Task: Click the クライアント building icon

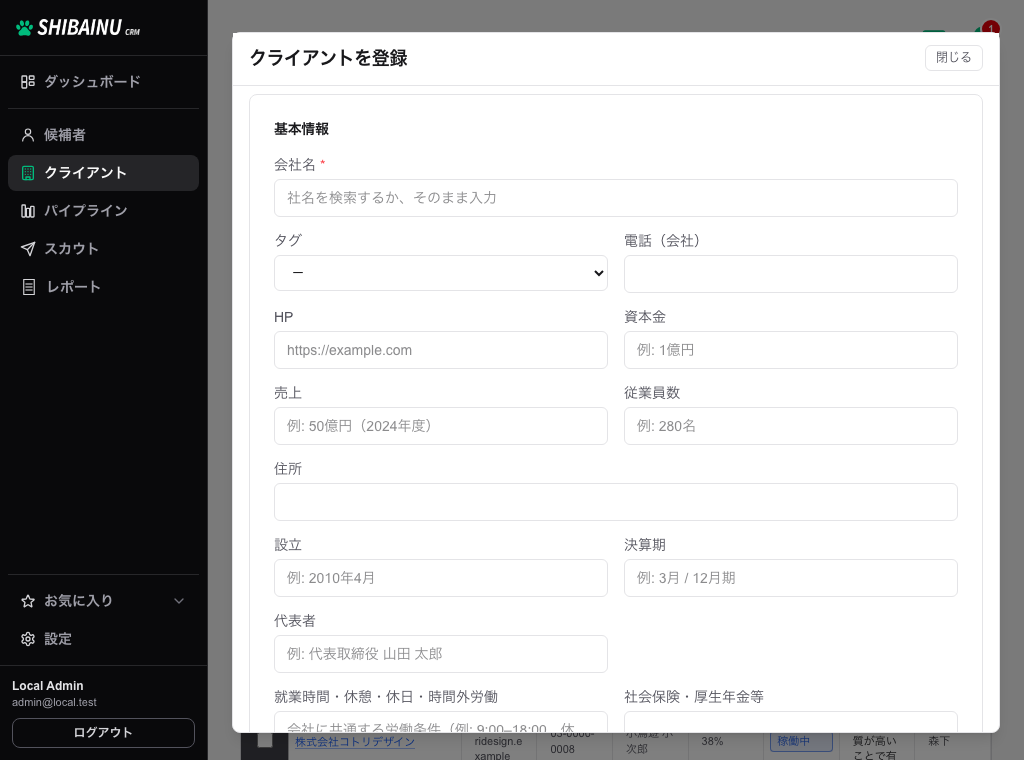Action: (x=27, y=173)
